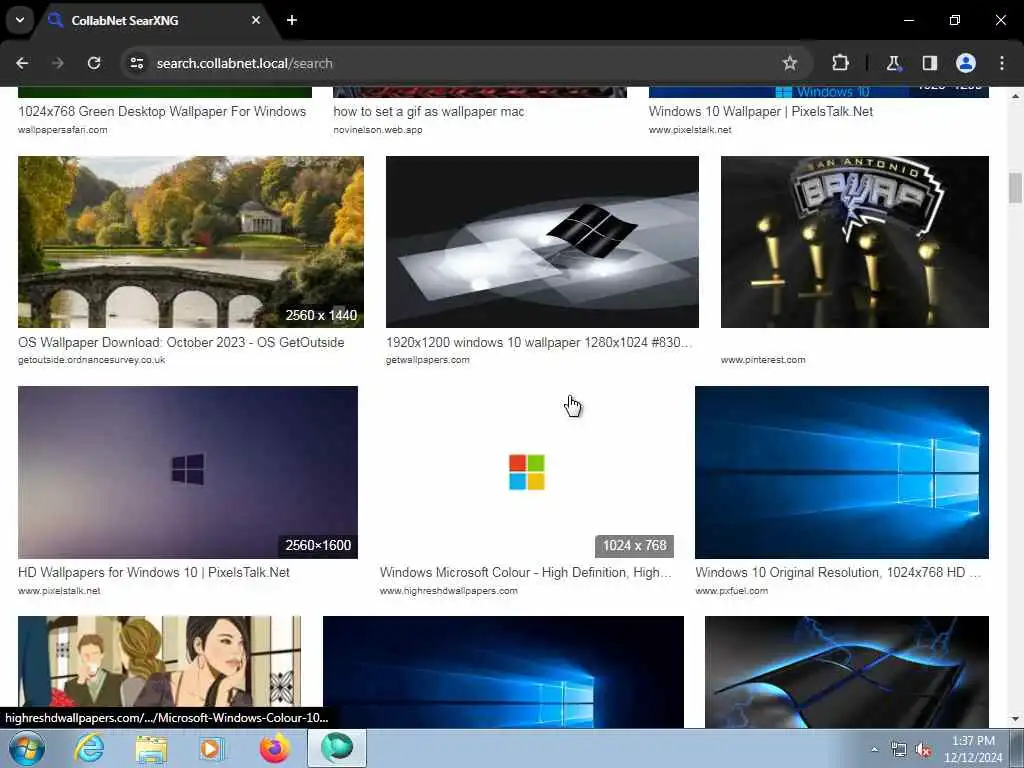Open the San Antonio Spurs thumbnail

[x=855, y=242]
